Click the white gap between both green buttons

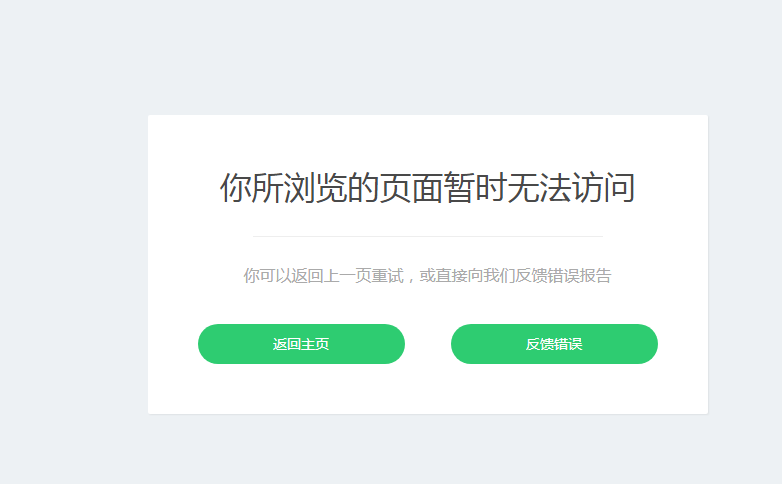pos(428,344)
